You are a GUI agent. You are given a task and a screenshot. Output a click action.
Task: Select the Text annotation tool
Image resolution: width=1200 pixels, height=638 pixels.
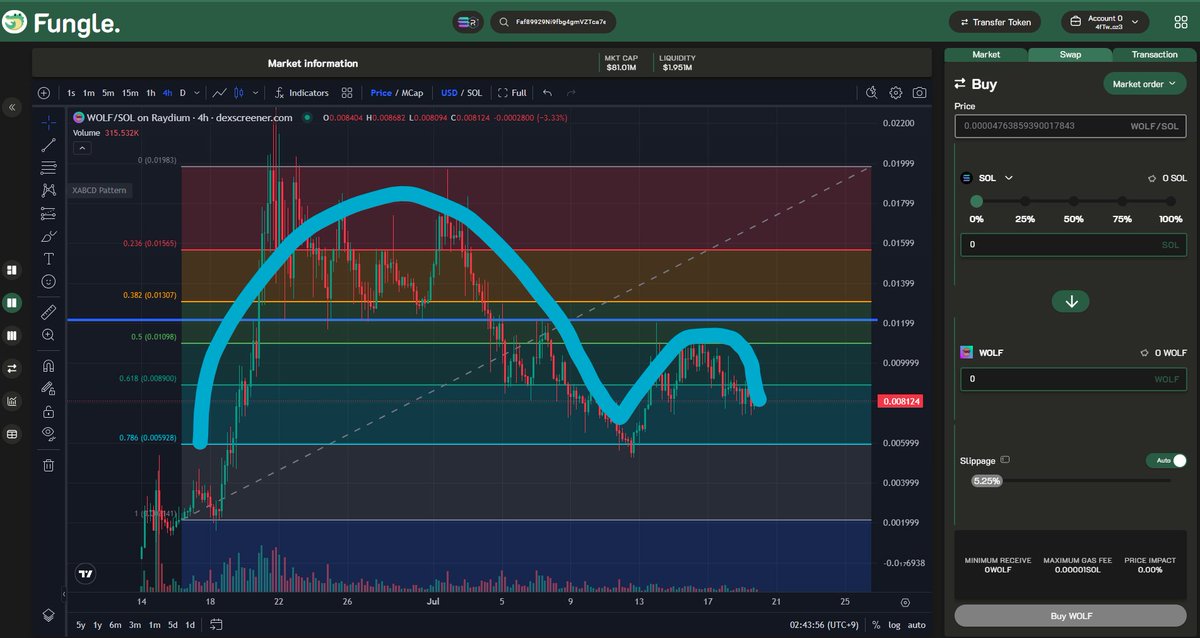pos(48,259)
